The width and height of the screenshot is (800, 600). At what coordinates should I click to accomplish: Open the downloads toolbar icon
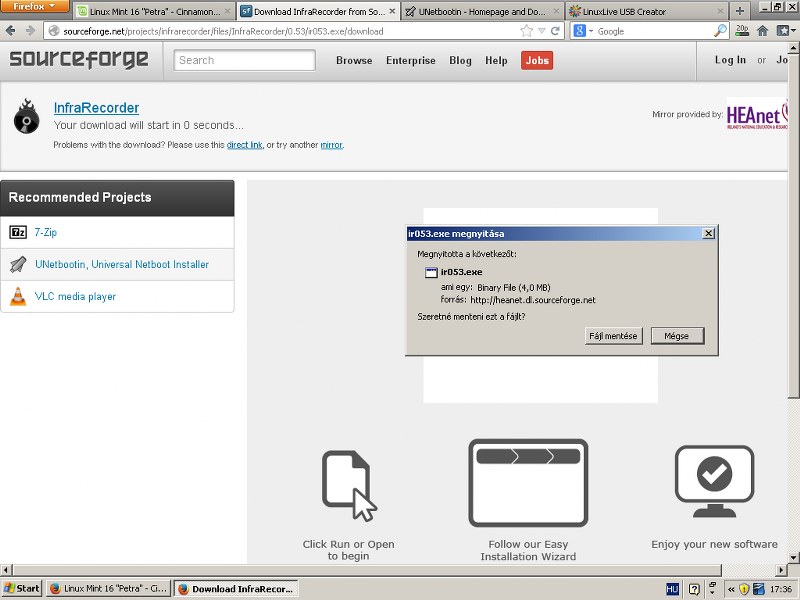pos(742,31)
